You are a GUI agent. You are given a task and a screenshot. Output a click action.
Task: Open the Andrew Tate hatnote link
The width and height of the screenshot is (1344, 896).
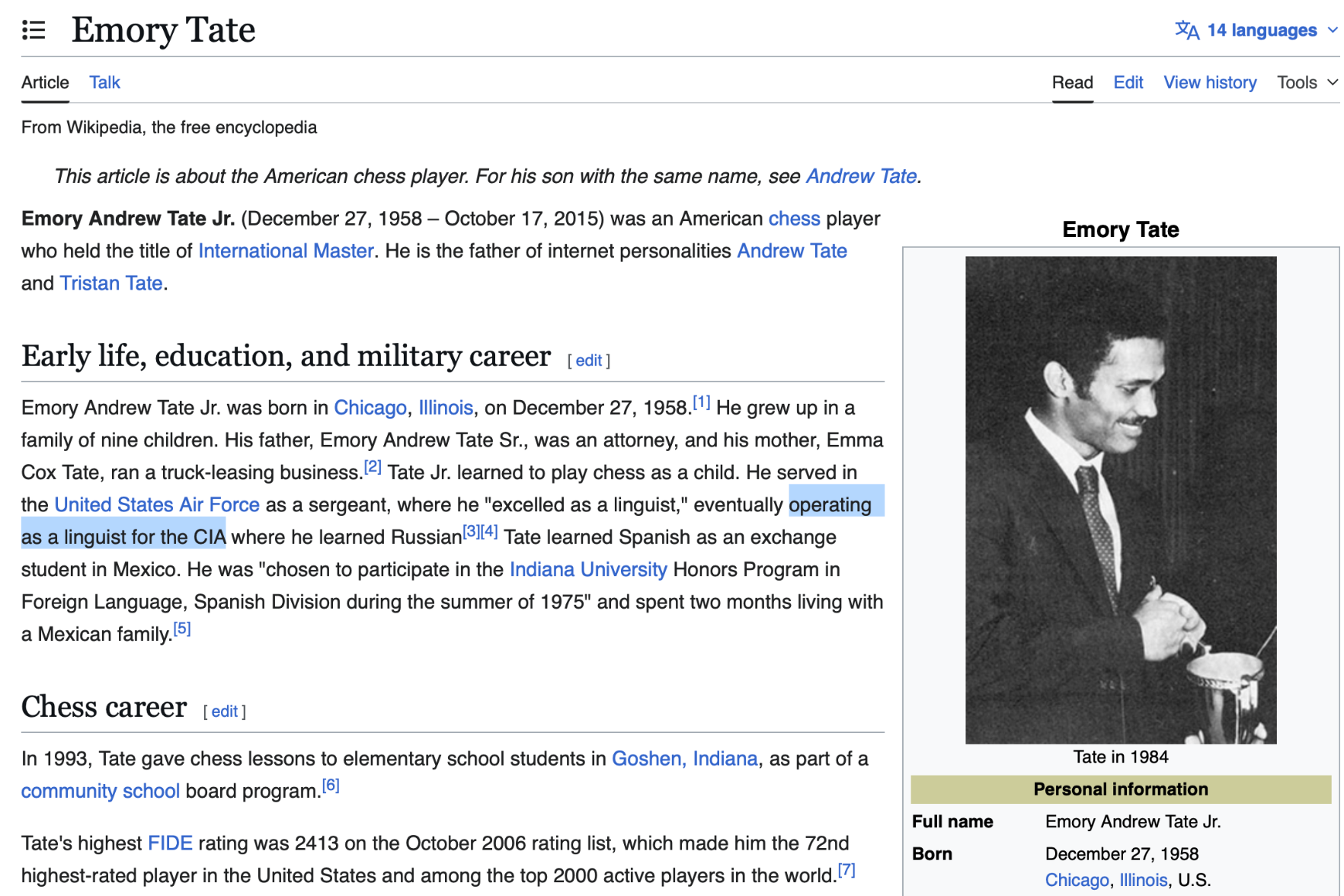click(861, 176)
